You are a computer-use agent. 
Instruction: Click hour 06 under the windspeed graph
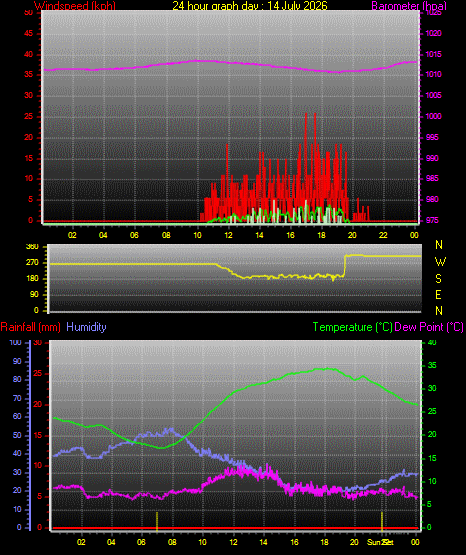pos(134,235)
